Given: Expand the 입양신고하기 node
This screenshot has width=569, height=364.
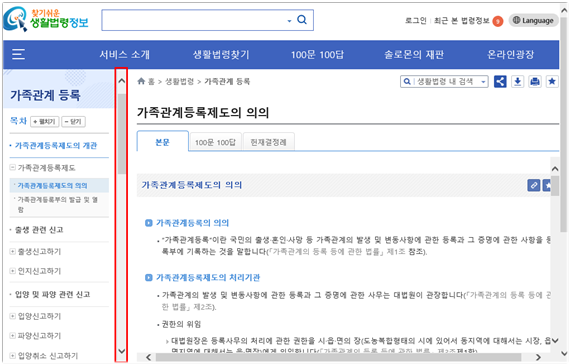Looking at the screenshot, I should (13, 316).
